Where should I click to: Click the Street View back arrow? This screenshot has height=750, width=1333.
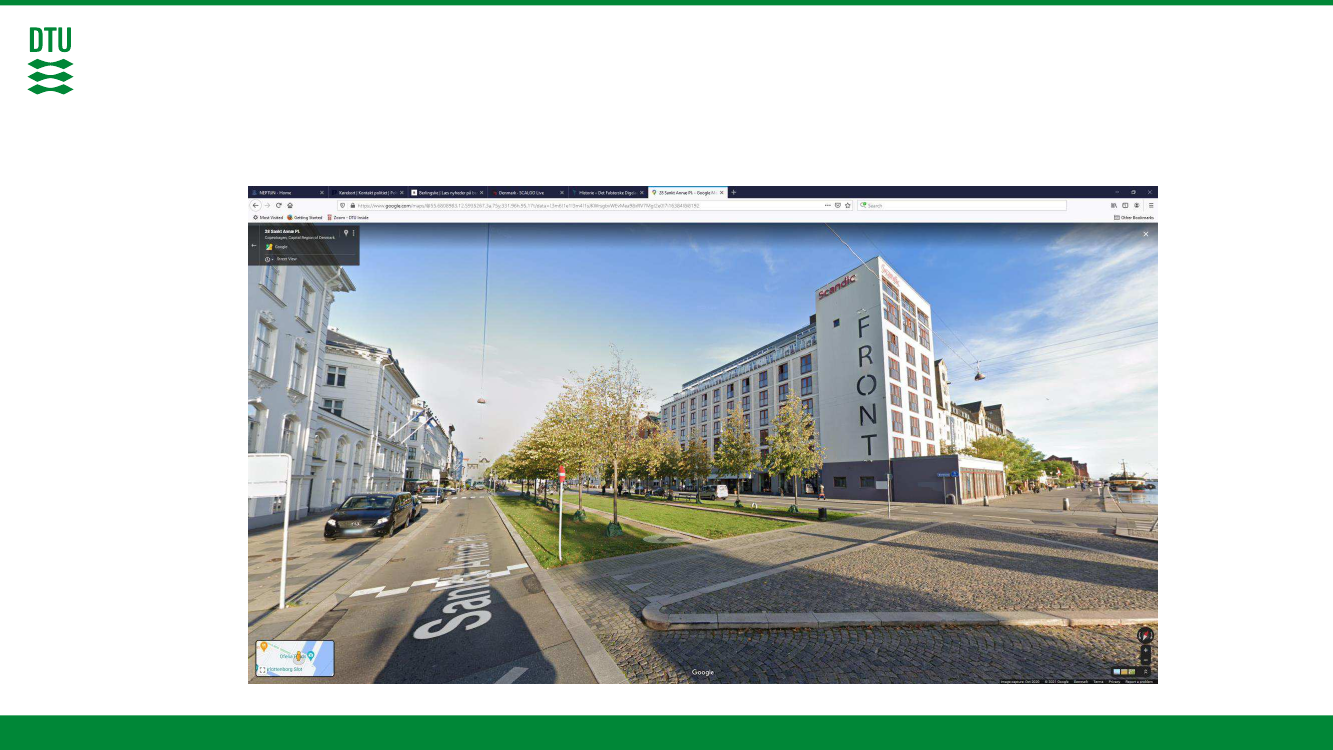254,245
